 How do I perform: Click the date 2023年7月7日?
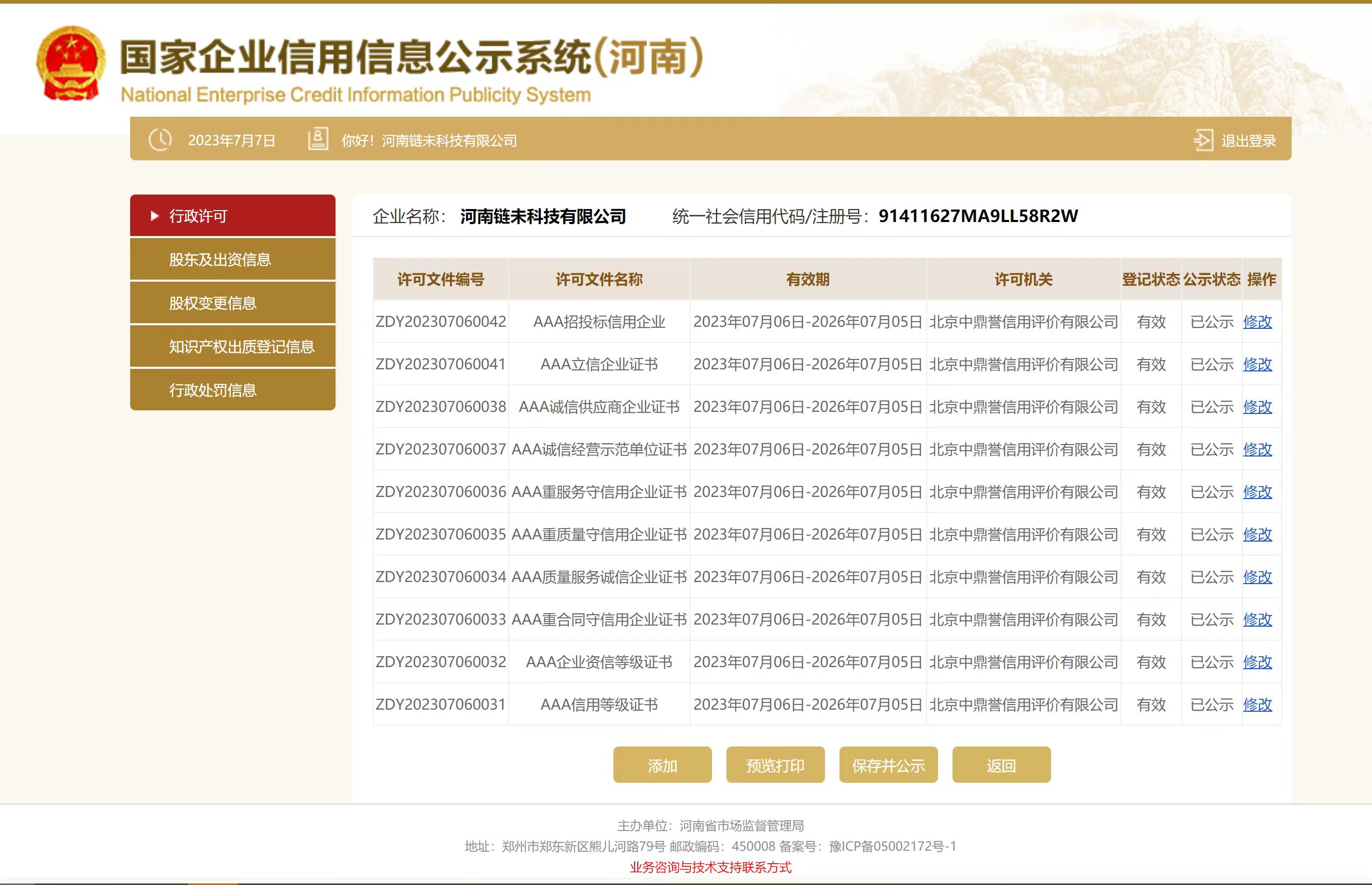(231, 140)
